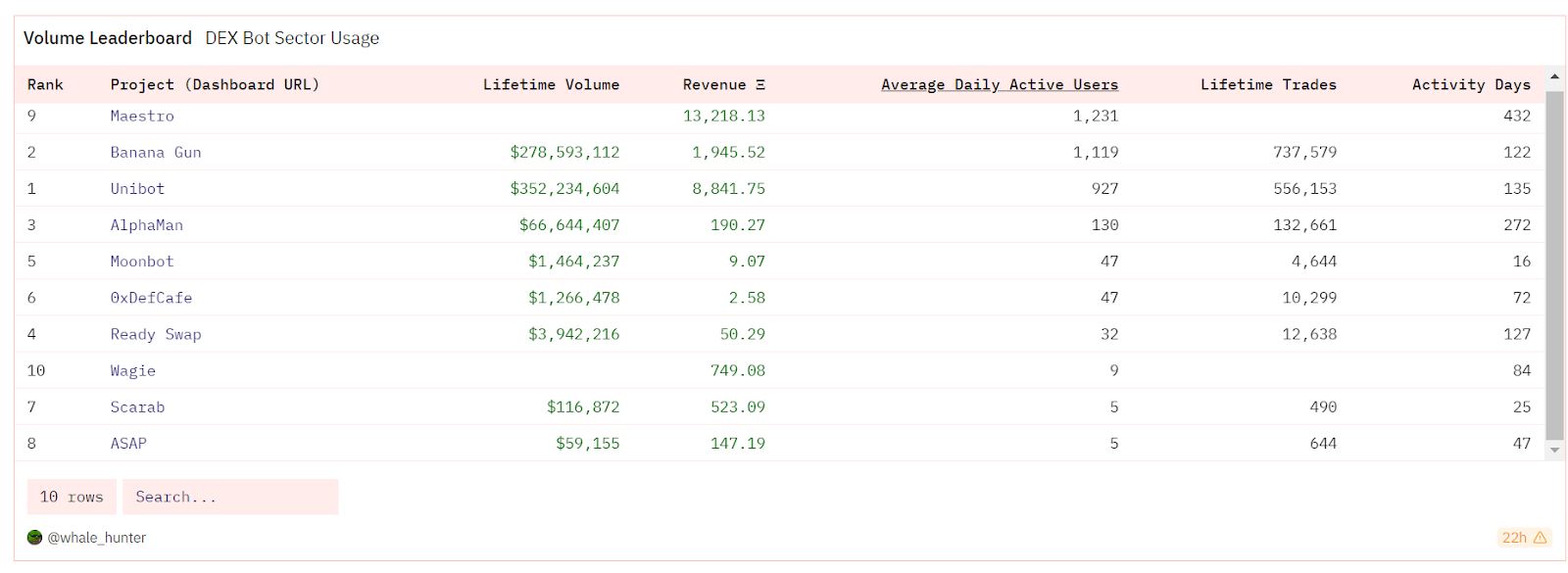
Task: Click the table's vertical scrollbar thumb
Action: [x=1554, y=265]
